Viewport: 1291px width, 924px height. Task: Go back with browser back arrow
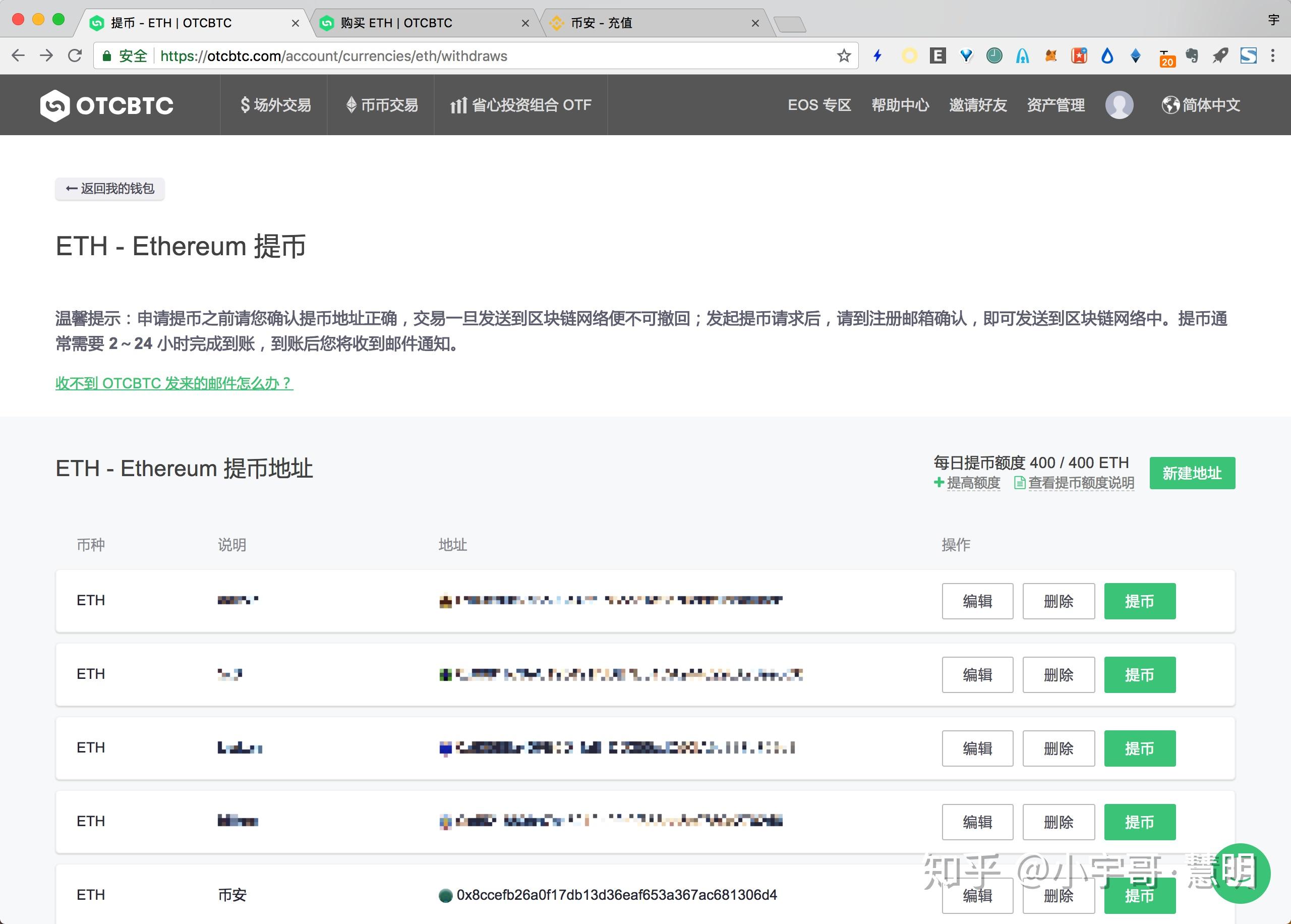pos(18,56)
